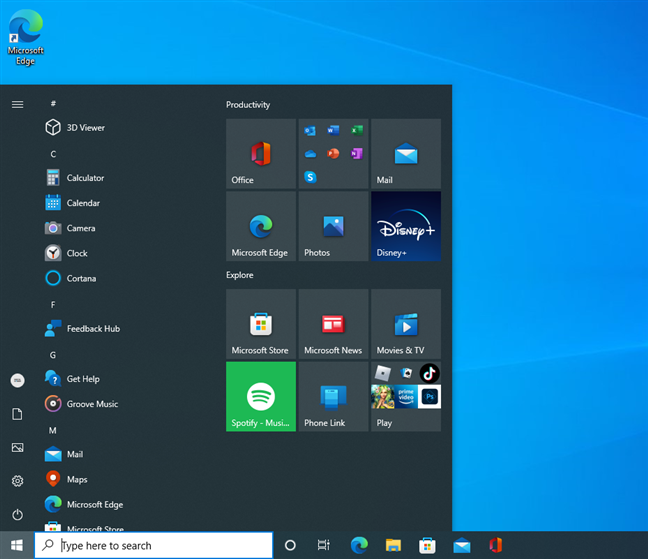Viewport: 648px width, 559px height.
Task: Open Microsoft Store from the taskbar
Action: point(427,545)
